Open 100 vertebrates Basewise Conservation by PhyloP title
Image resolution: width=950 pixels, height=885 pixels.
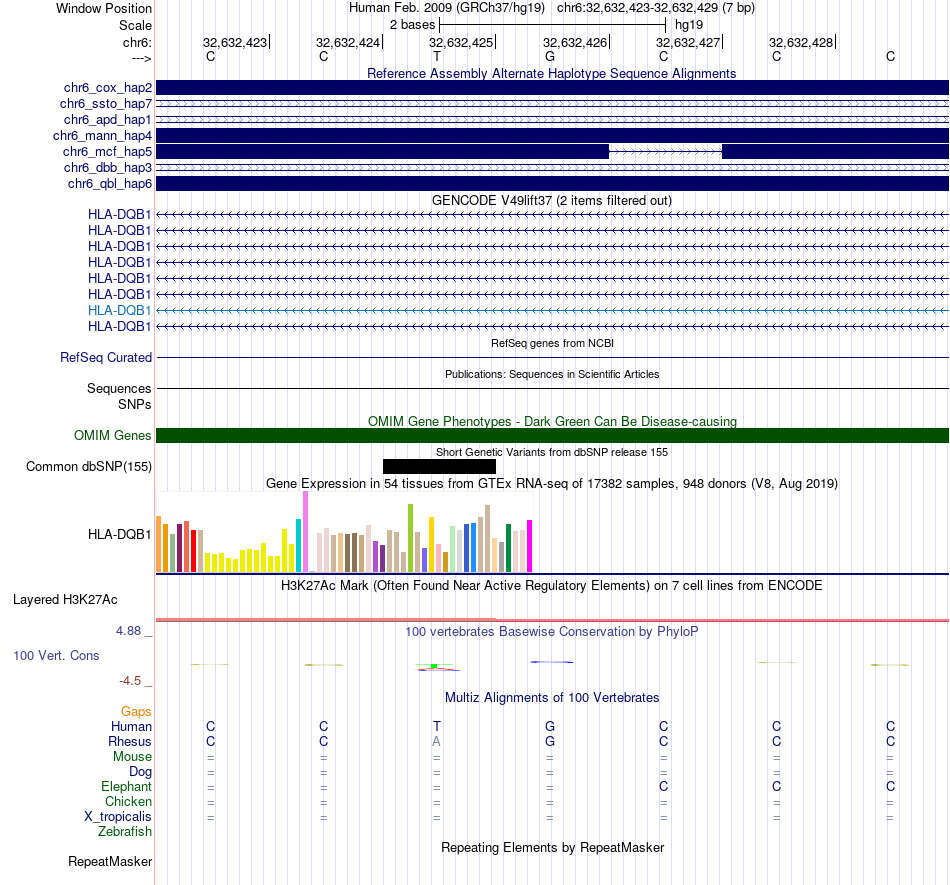point(552,631)
